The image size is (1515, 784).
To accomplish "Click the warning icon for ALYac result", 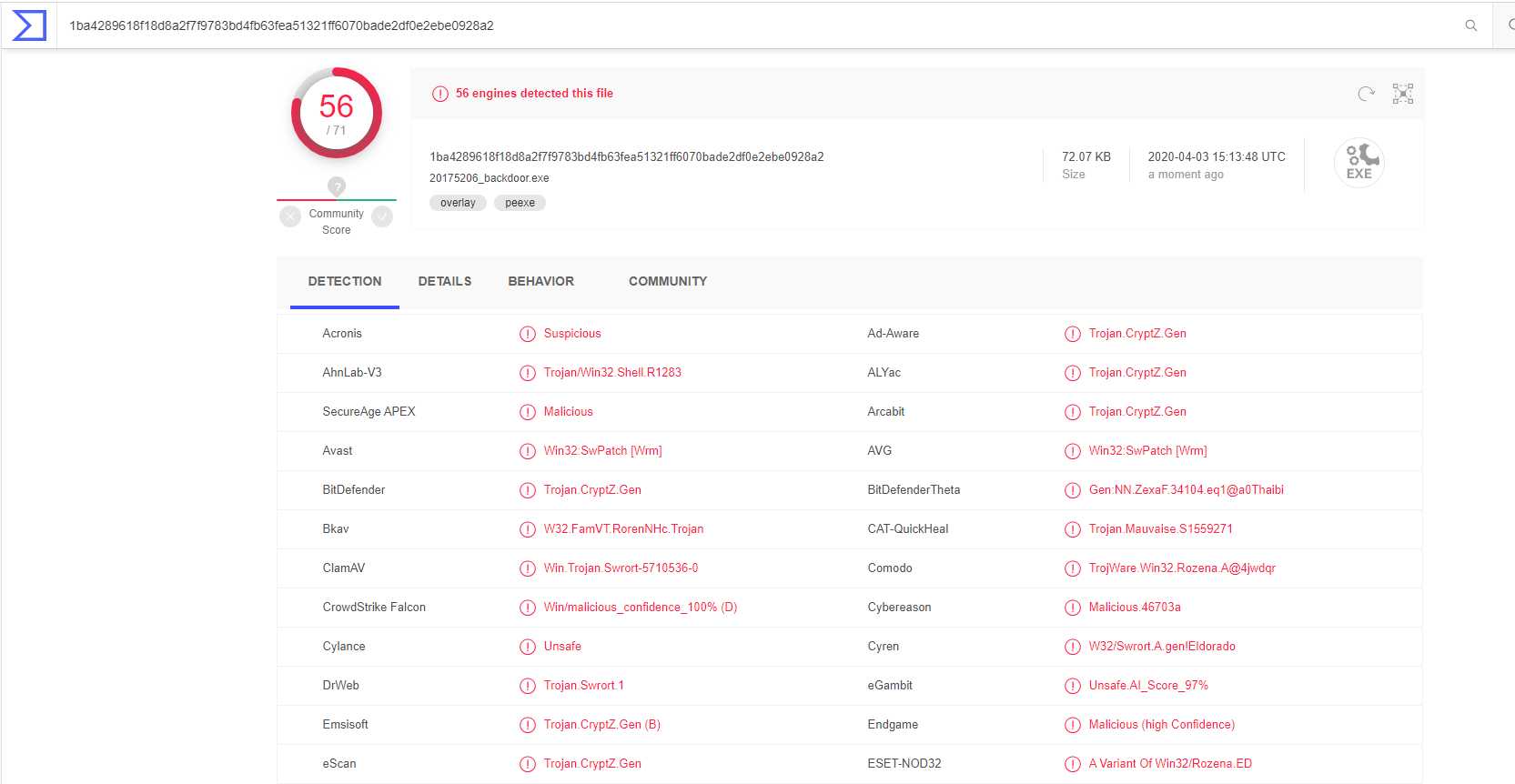I will (1073, 373).
